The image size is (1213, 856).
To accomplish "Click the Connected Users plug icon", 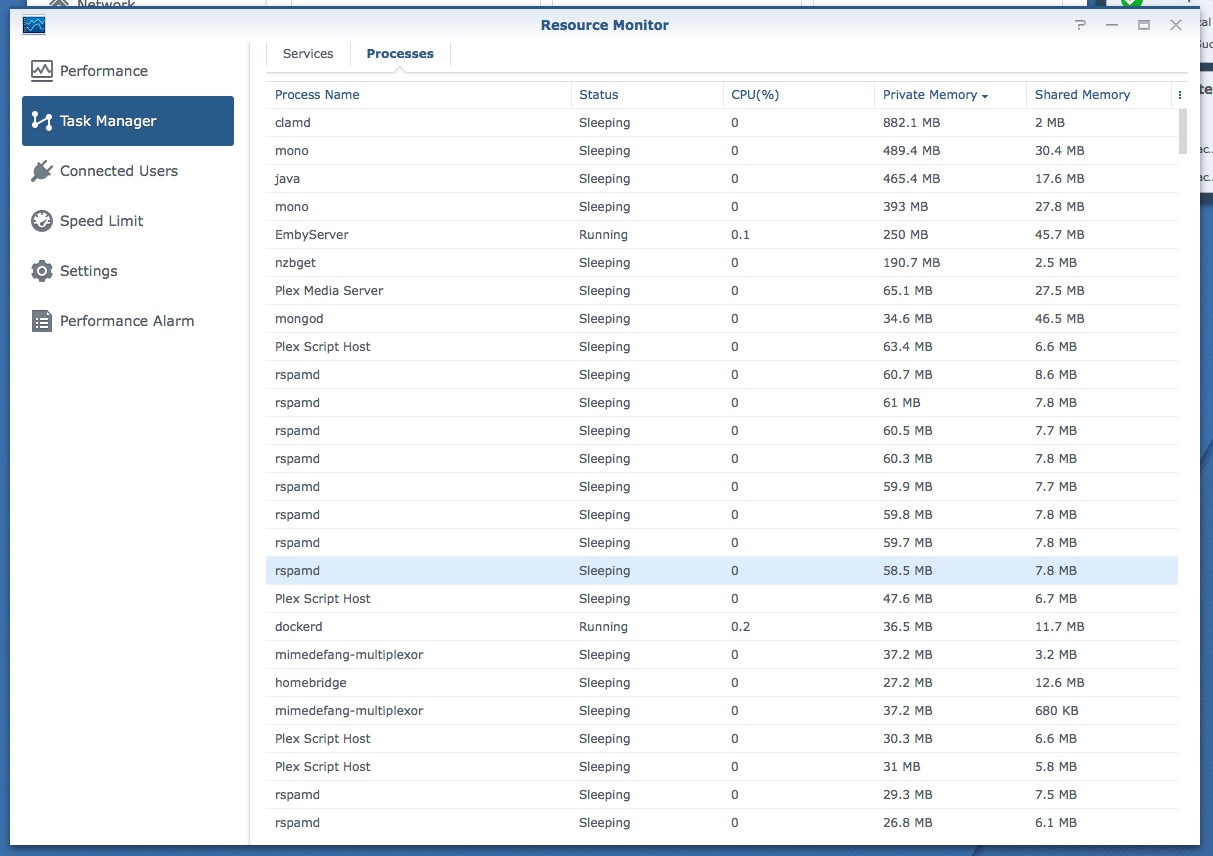I will click(41, 171).
